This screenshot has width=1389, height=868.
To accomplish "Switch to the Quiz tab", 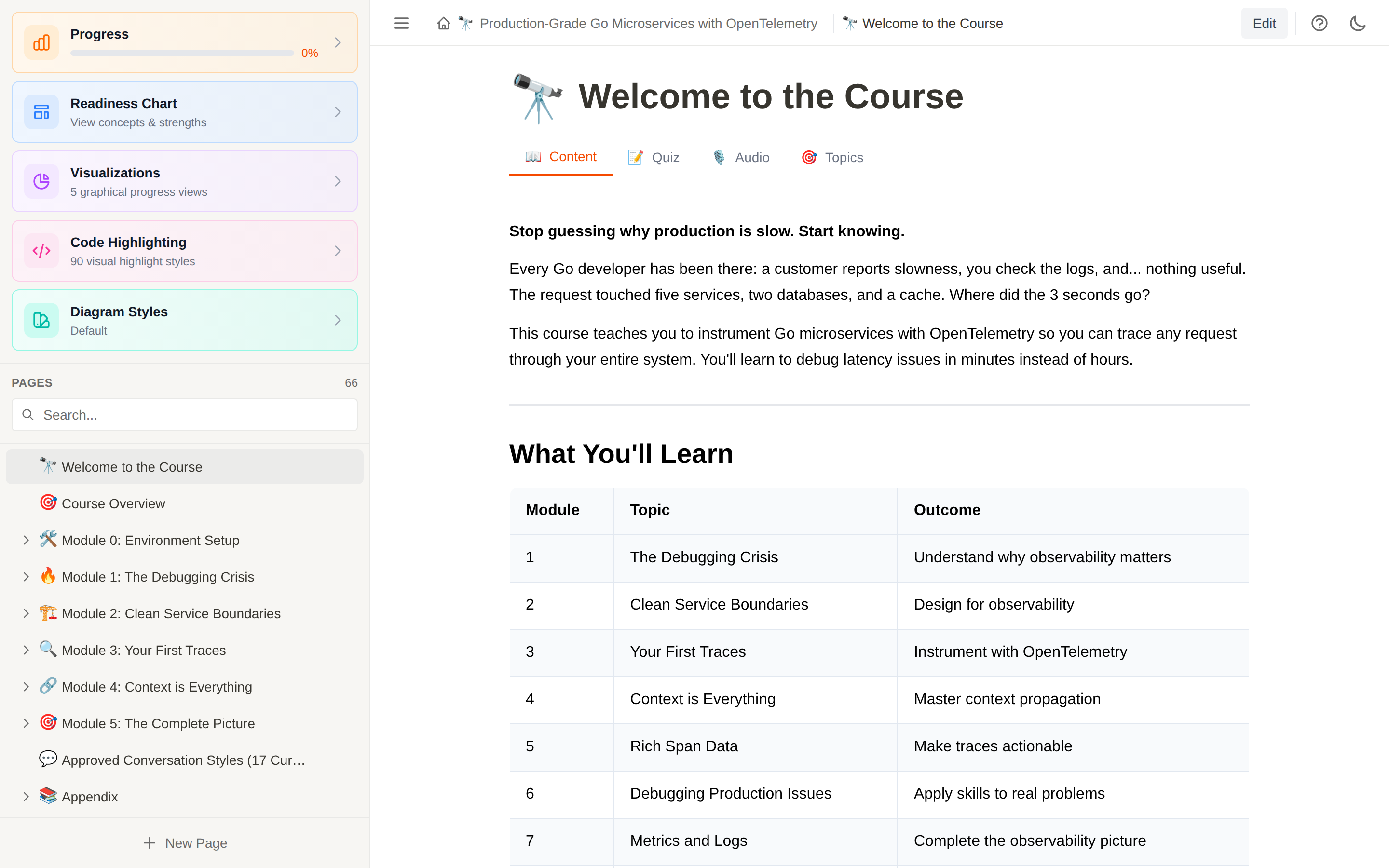I will (x=654, y=157).
